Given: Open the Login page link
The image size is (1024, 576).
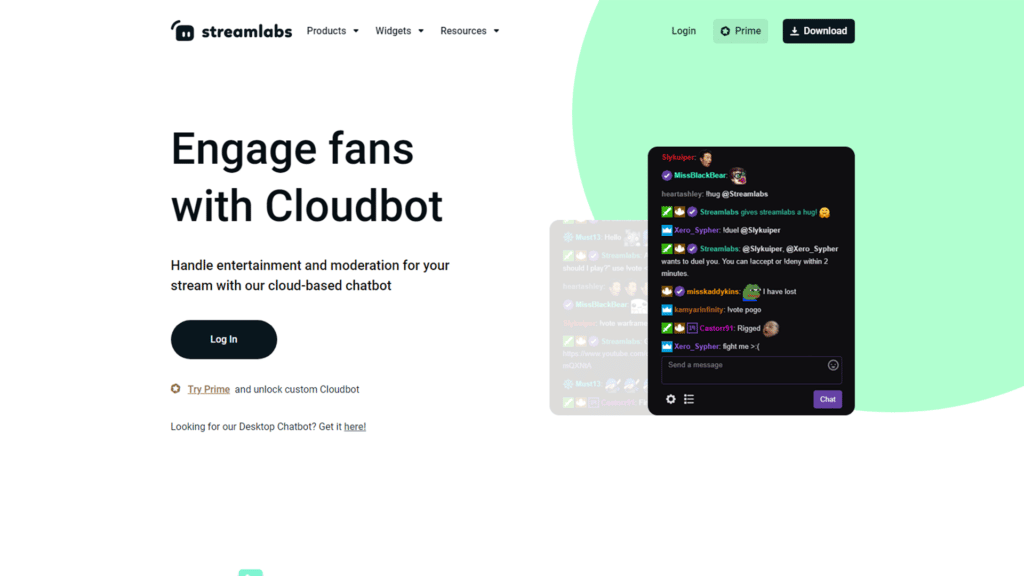Looking at the screenshot, I should pos(683,31).
